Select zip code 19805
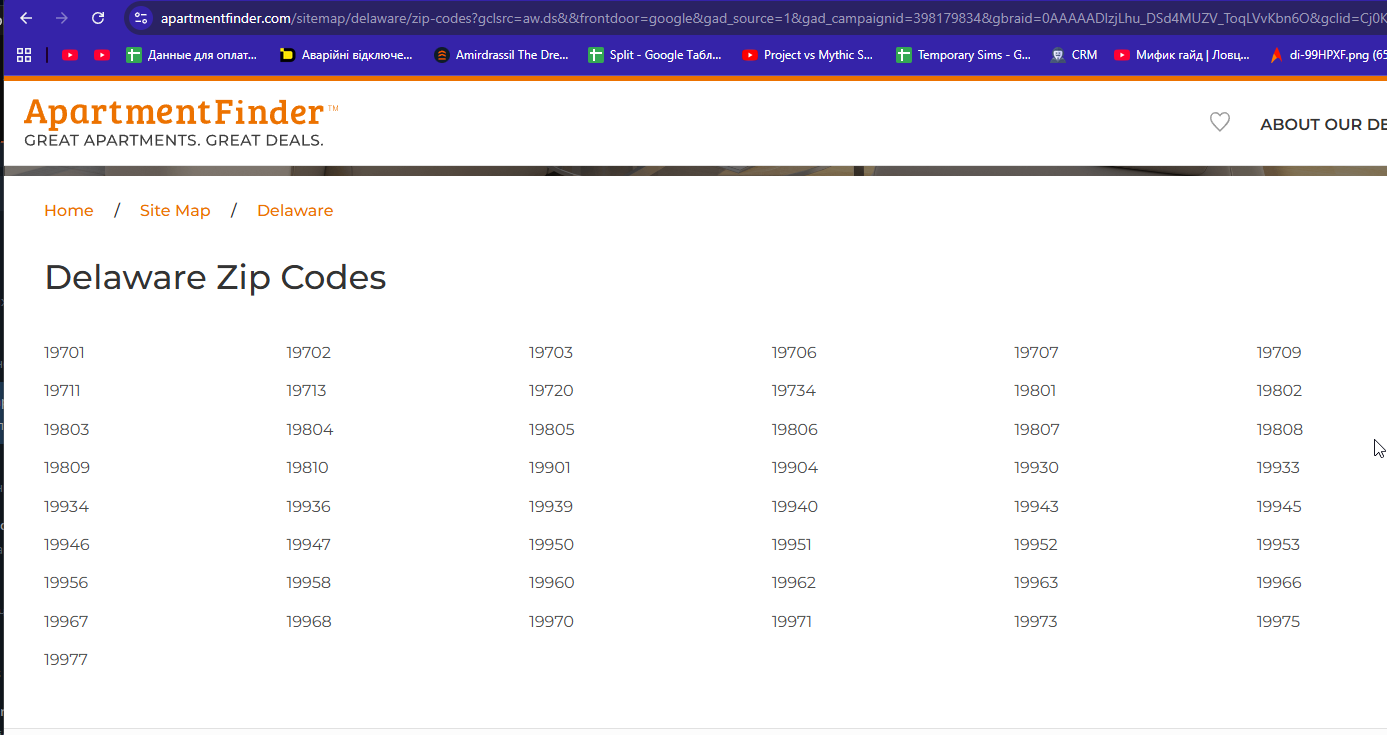Screen dimensions: 1387x735 point(552,429)
